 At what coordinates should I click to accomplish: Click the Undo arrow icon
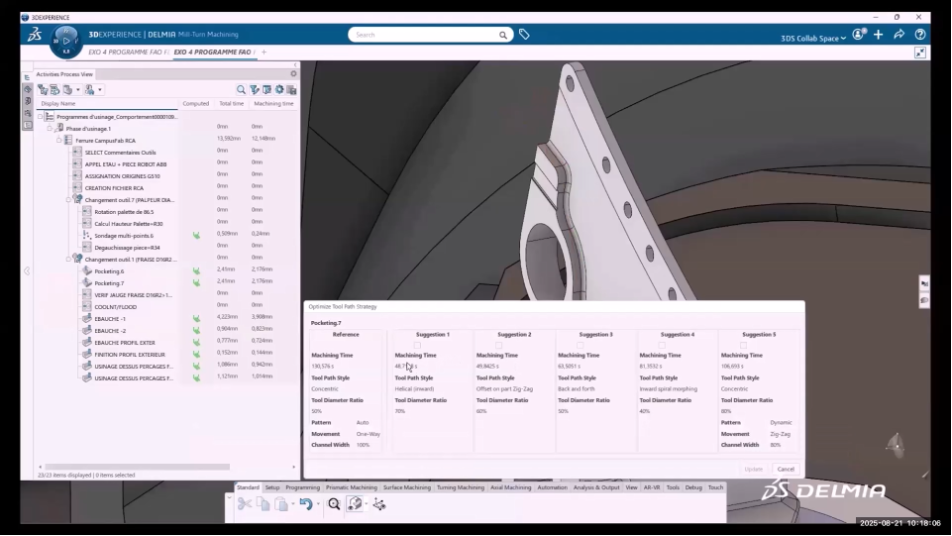click(305, 504)
